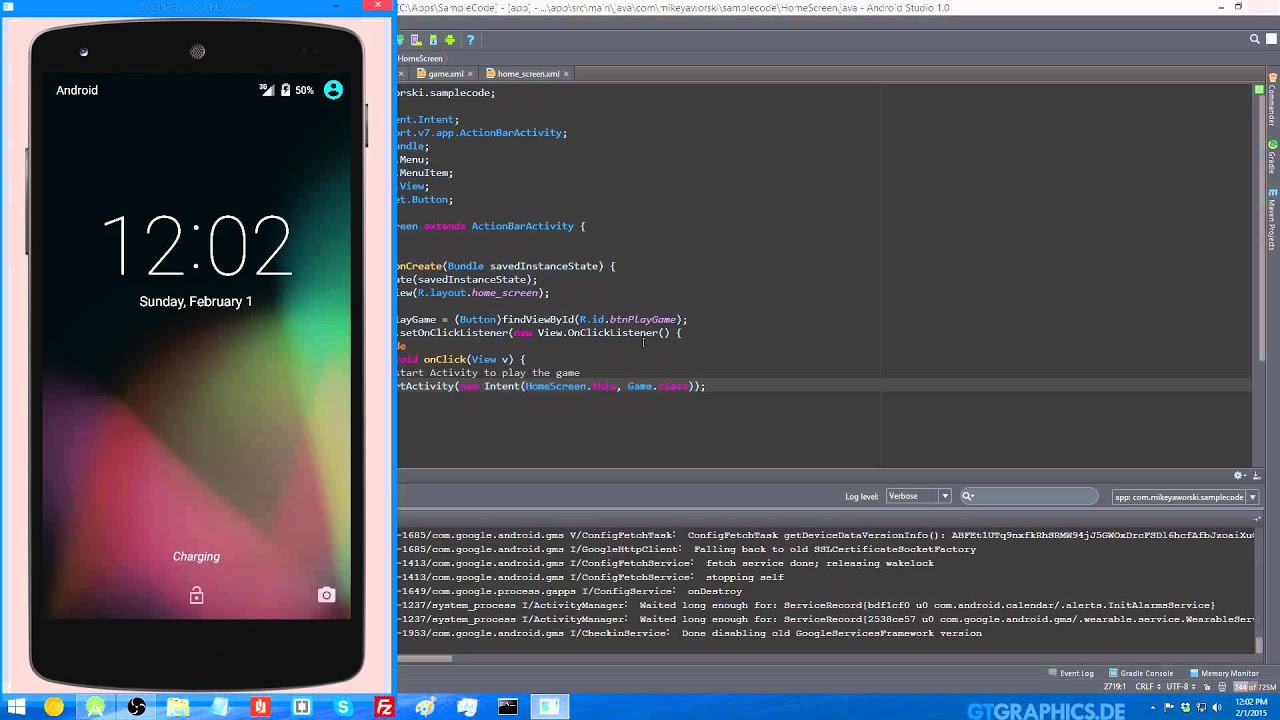Click the 'Charging' text on emulator
1280x720 pixels.
click(x=196, y=556)
